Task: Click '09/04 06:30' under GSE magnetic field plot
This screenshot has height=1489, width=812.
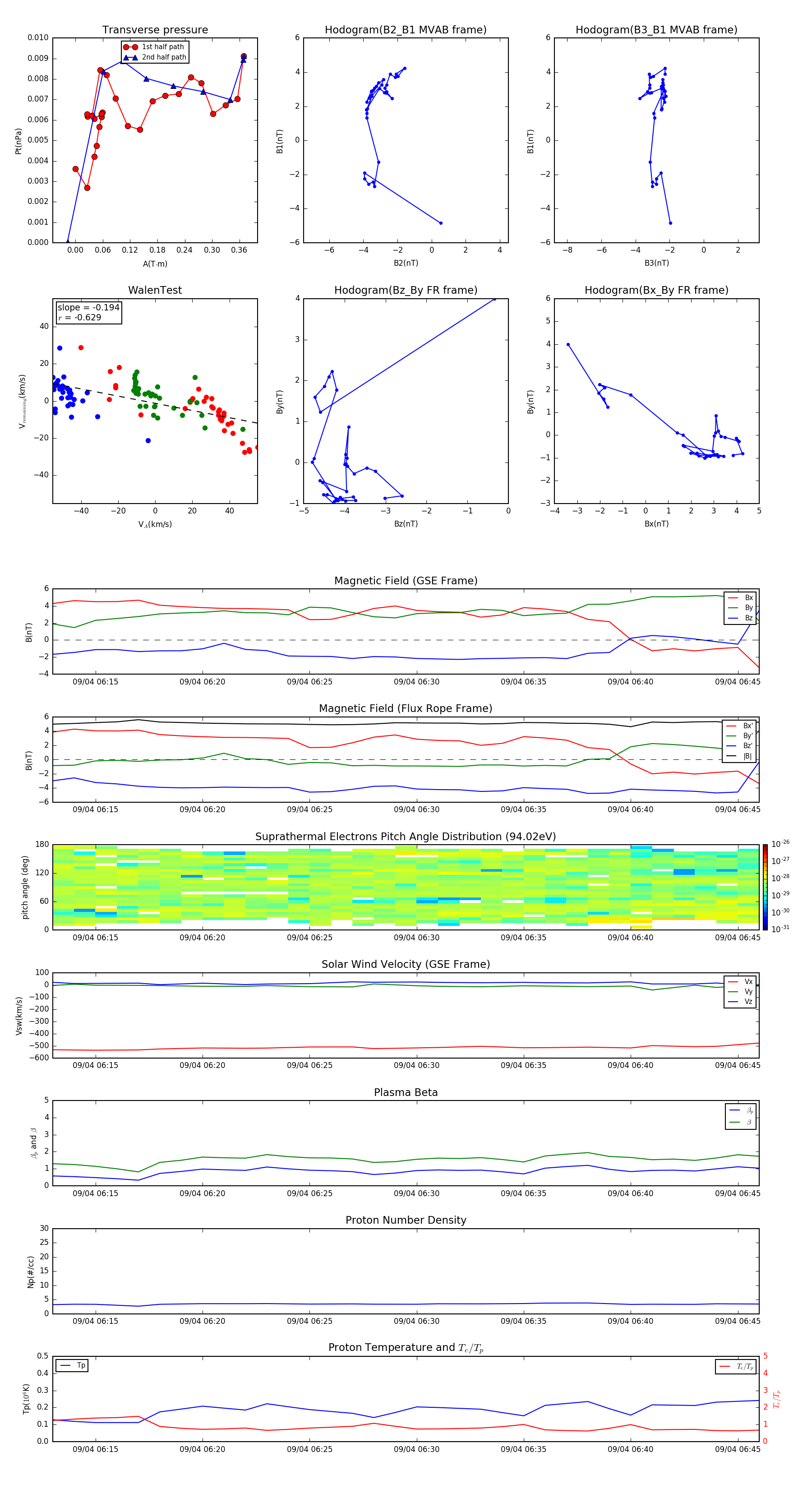Action: click(x=416, y=682)
